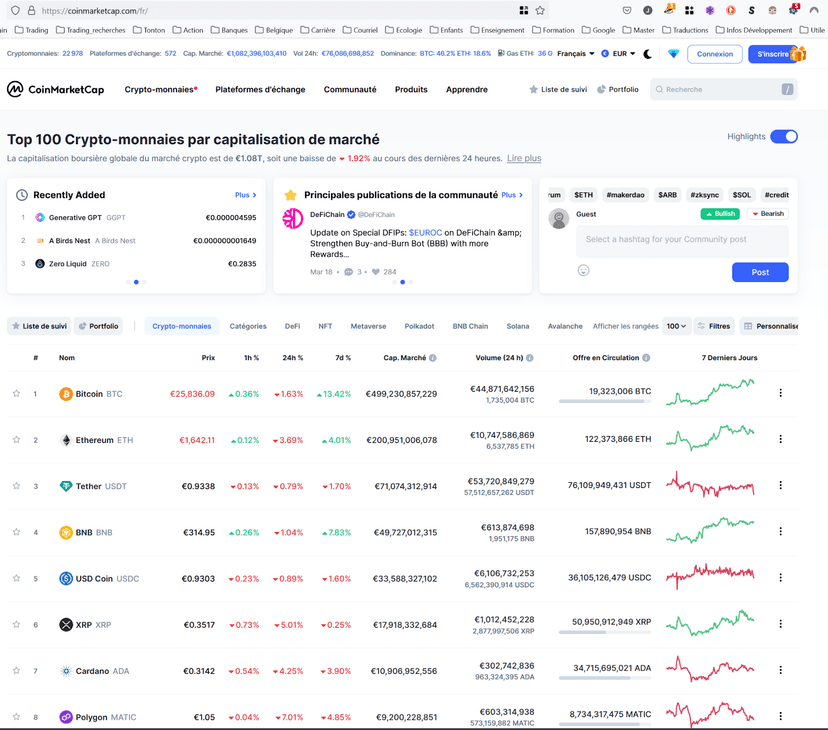This screenshot has width=828, height=730.
Task: Select the Bullish sentiment option
Action: [720, 213]
